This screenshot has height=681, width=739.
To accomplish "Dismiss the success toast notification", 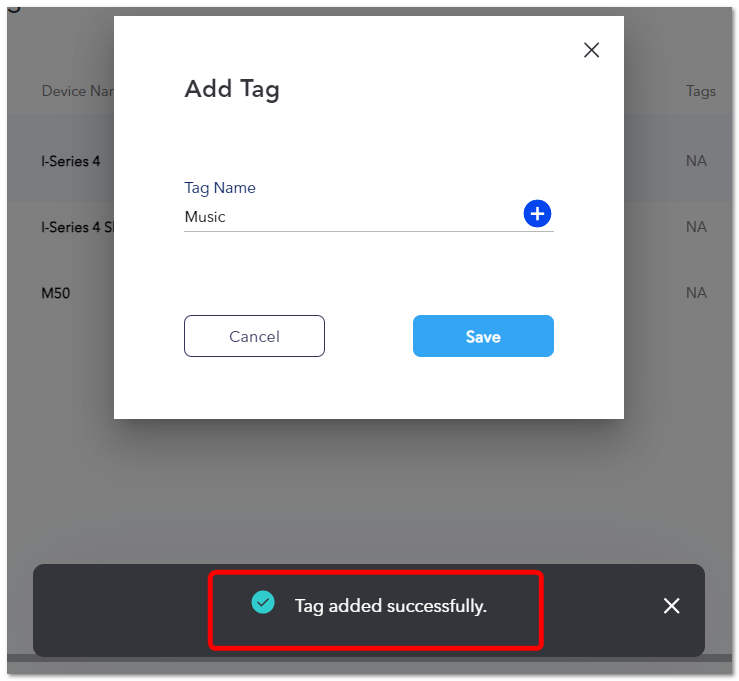I will 671,606.
